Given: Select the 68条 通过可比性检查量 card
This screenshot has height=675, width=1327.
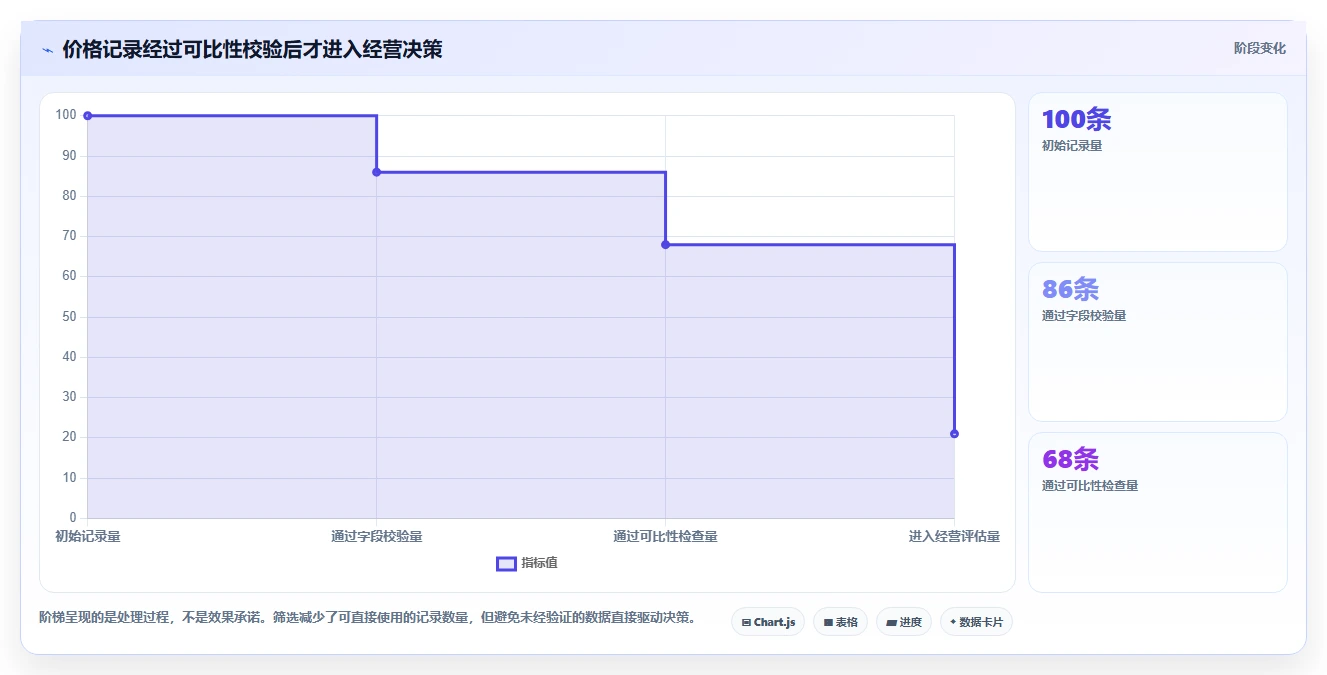Looking at the screenshot, I should point(1157,512).
